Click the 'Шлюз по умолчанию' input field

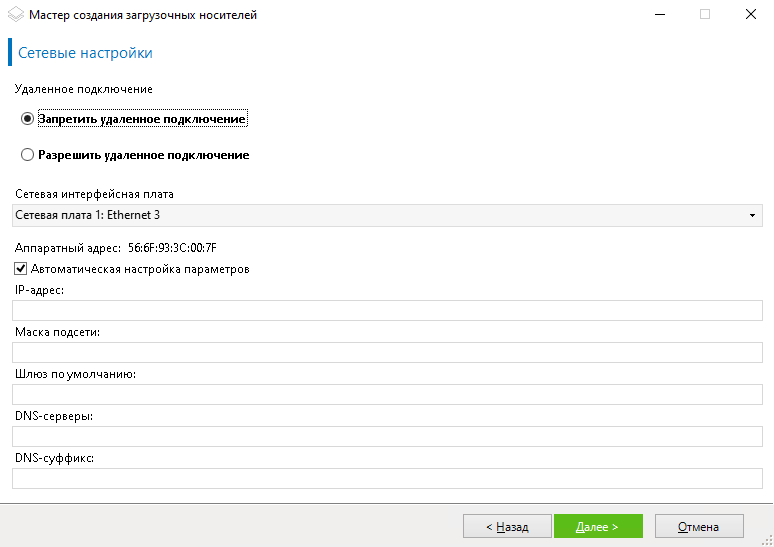coord(387,394)
